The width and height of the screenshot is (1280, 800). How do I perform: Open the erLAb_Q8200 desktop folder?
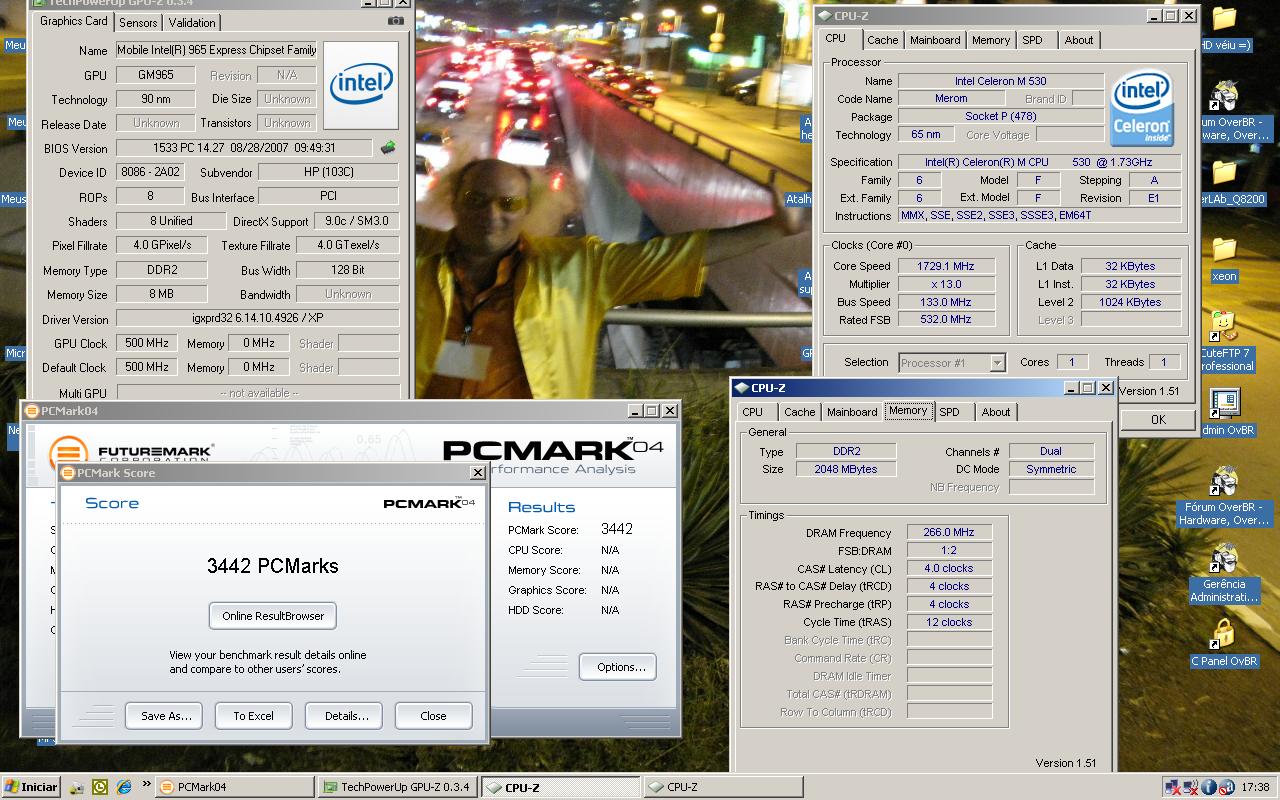pos(1224,182)
